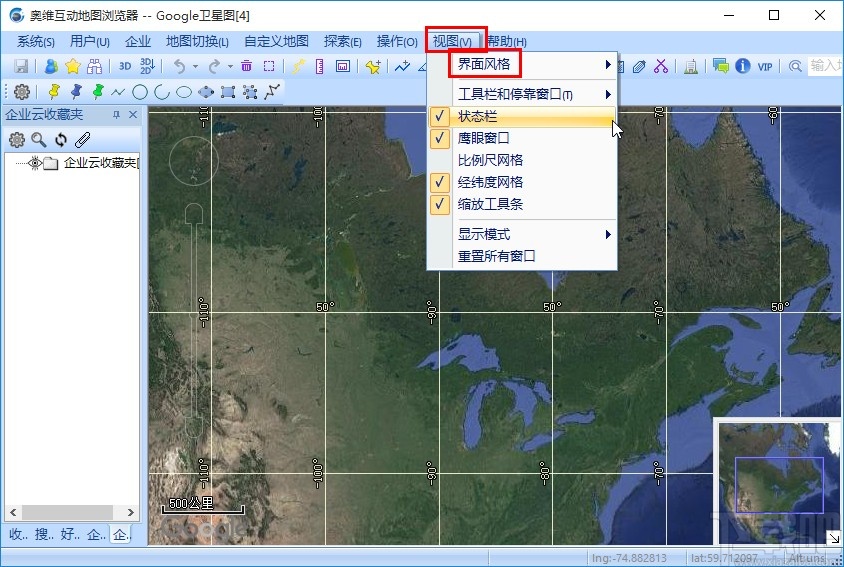Screen dimensions: 844x567
Task: Click the pencil tag edit icon
Action: click(639, 66)
